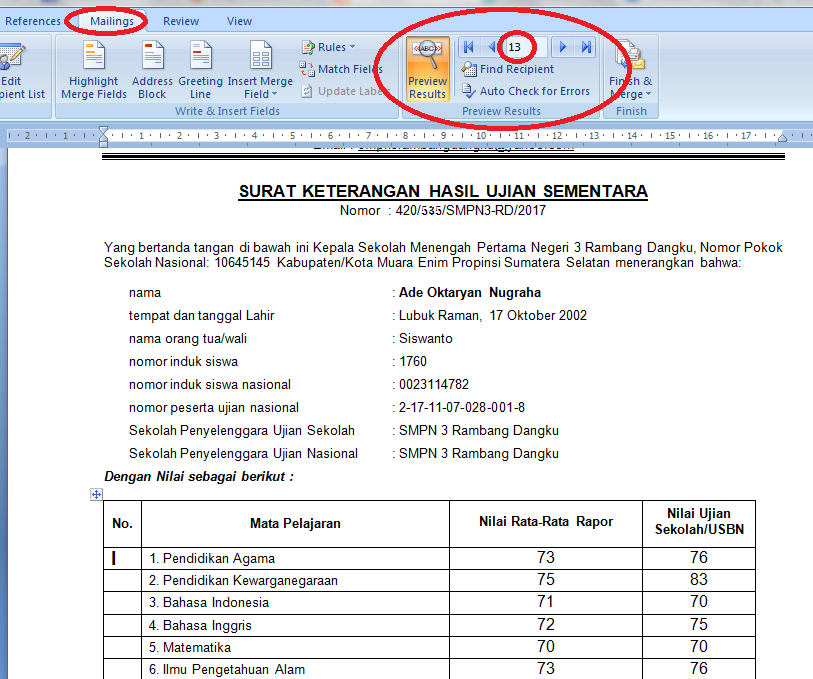Open Find Recipient search
This screenshot has width=813, height=679.
coord(510,68)
